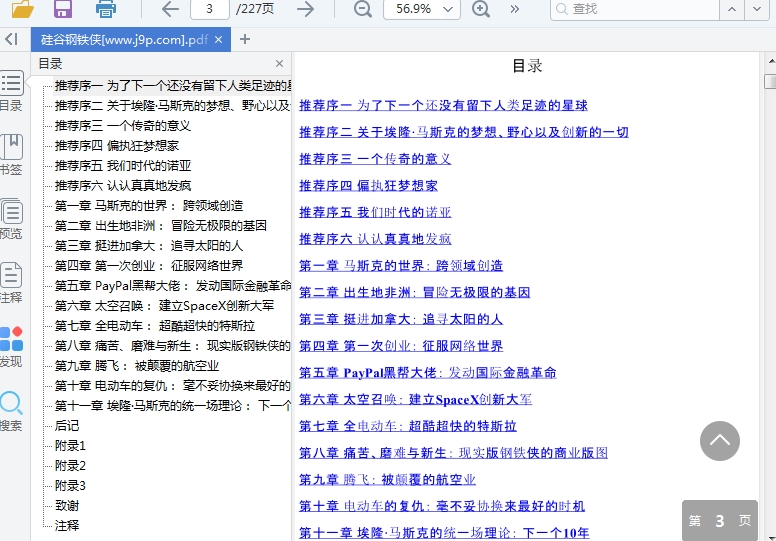Open page link 第七章 全电动车：超酷超快的特斯拉
Screen dimensions: 776x541
pos(408,426)
